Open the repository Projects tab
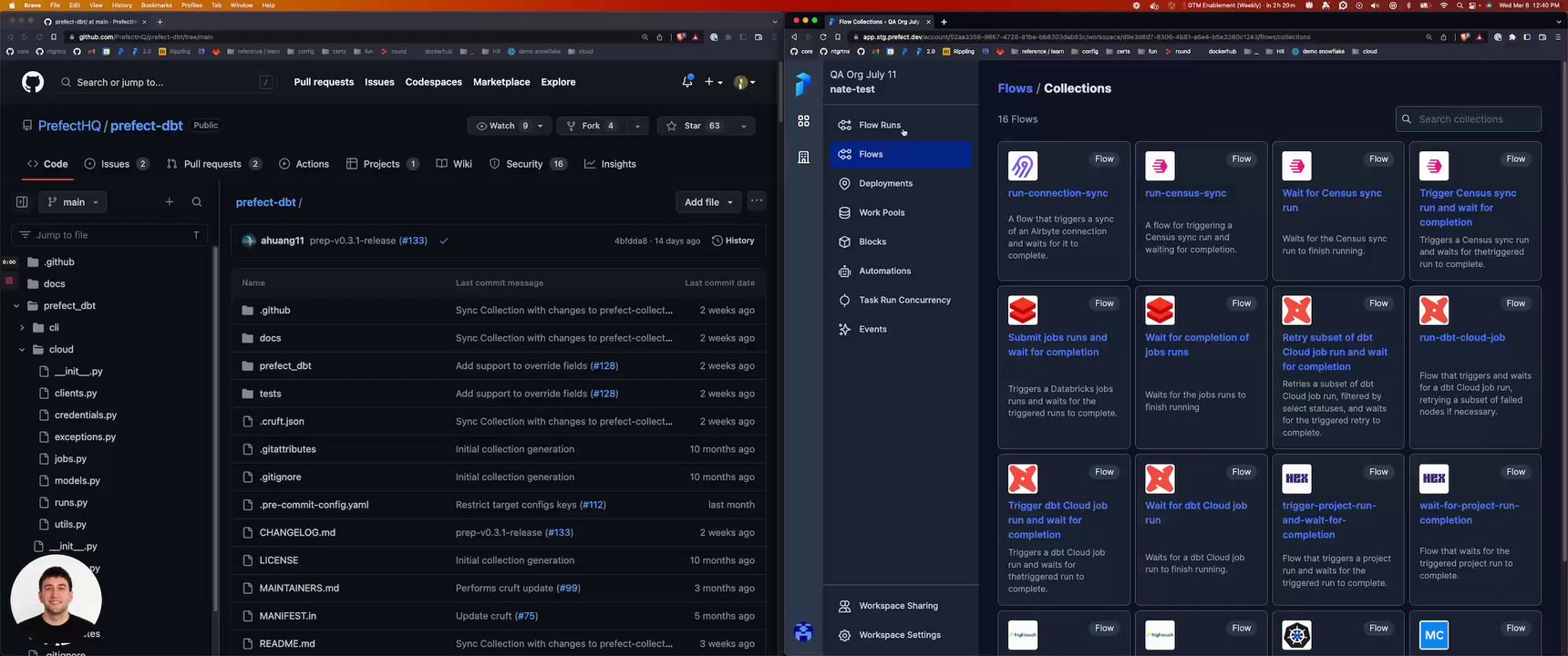This screenshot has height=656, width=1568. tap(382, 164)
